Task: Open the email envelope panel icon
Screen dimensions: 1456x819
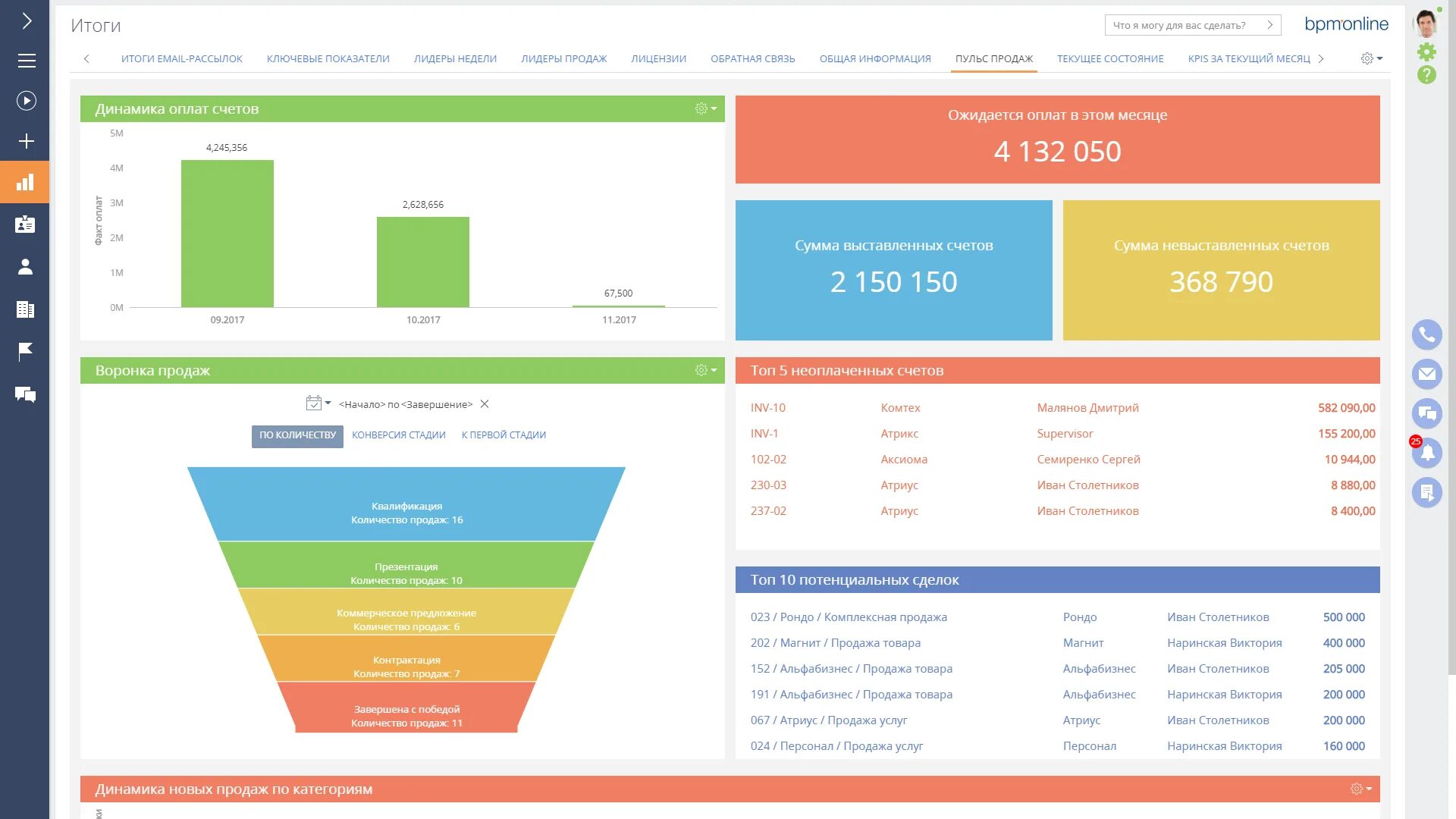Action: [x=1426, y=374]
